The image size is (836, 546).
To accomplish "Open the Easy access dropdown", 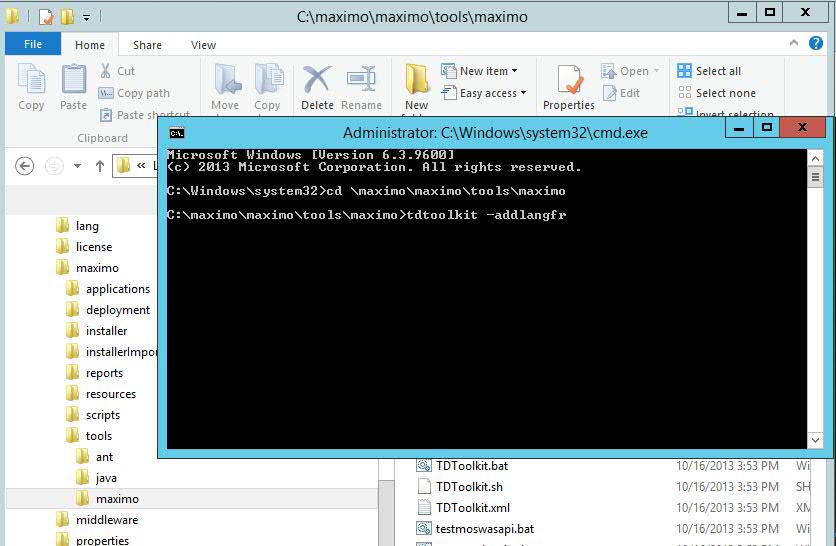I will point(484,93).
